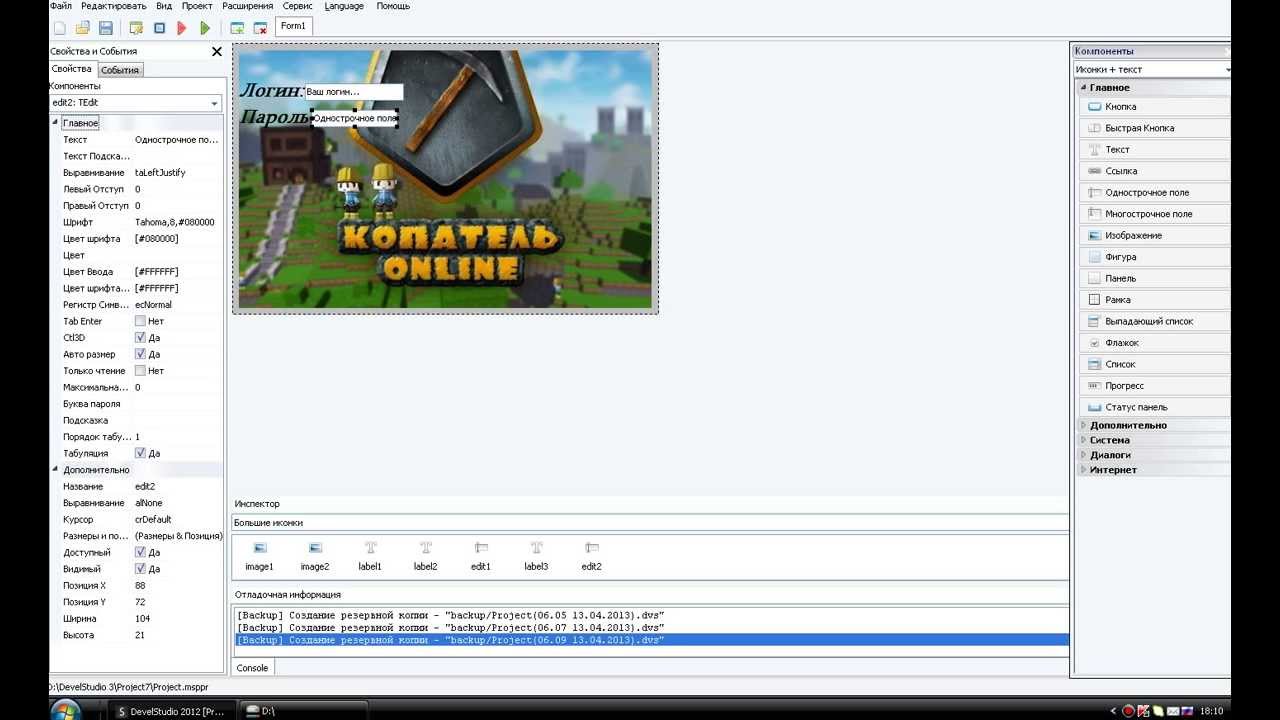
Task: Open the Проект menu
Action: (x=197, y=6)
